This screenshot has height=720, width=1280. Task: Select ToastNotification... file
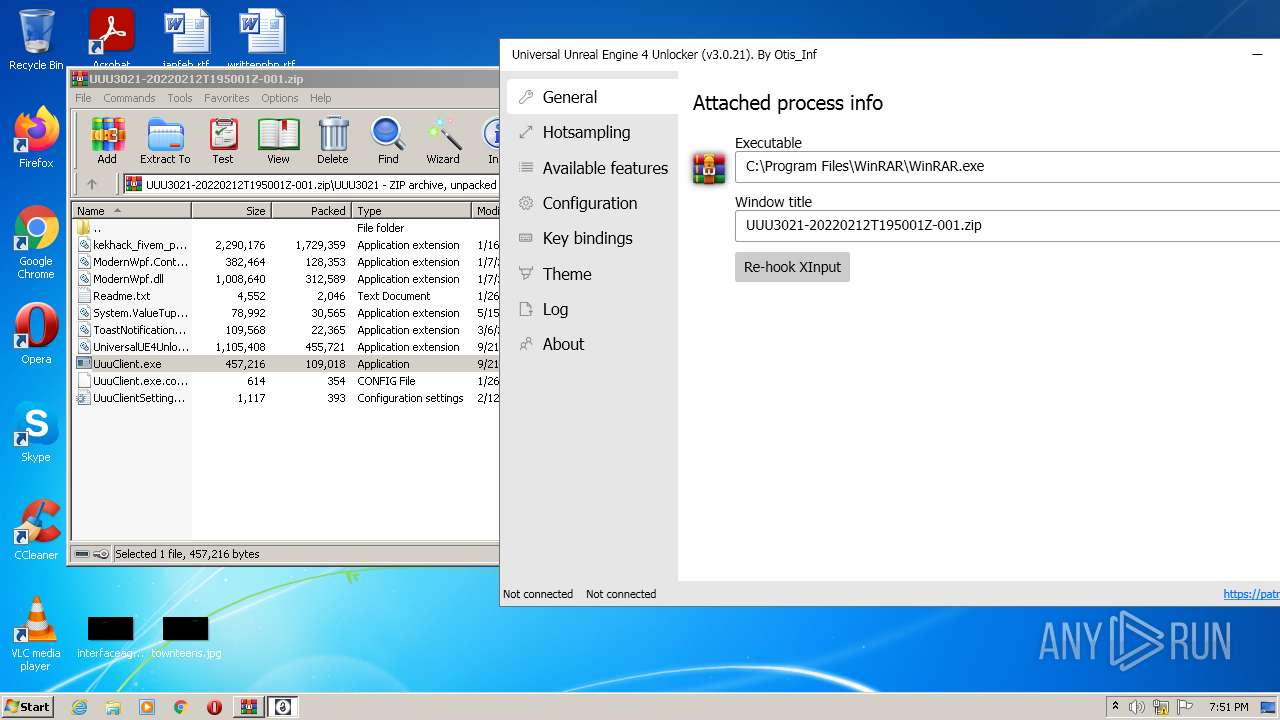click(285, 330)
